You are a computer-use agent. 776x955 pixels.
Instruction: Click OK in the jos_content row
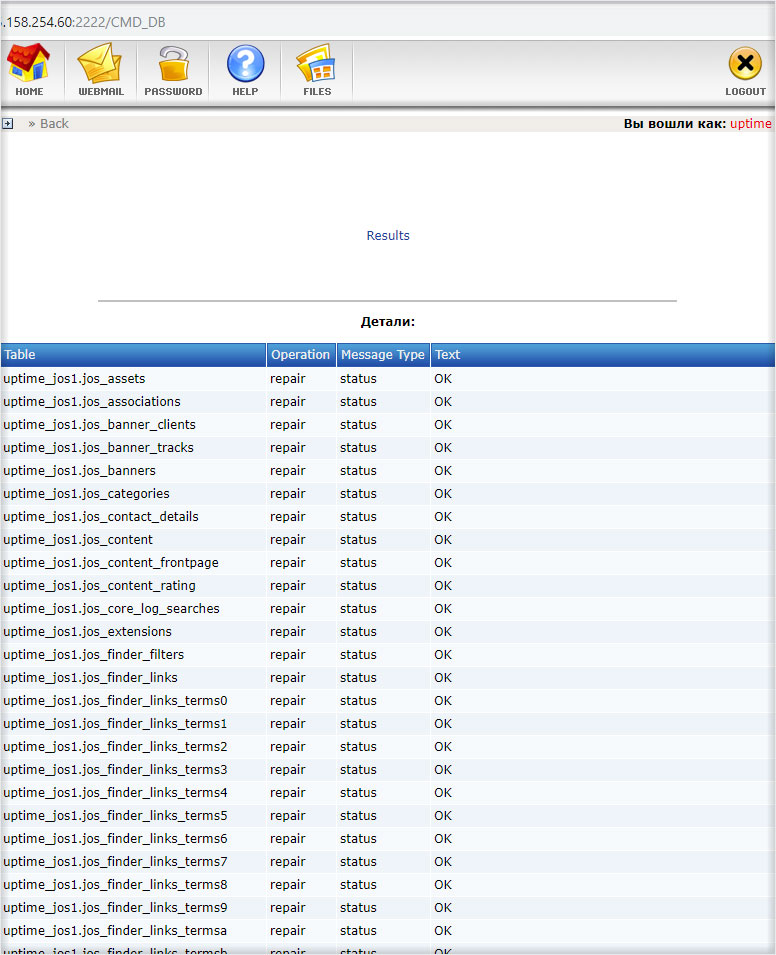point(443,540)
